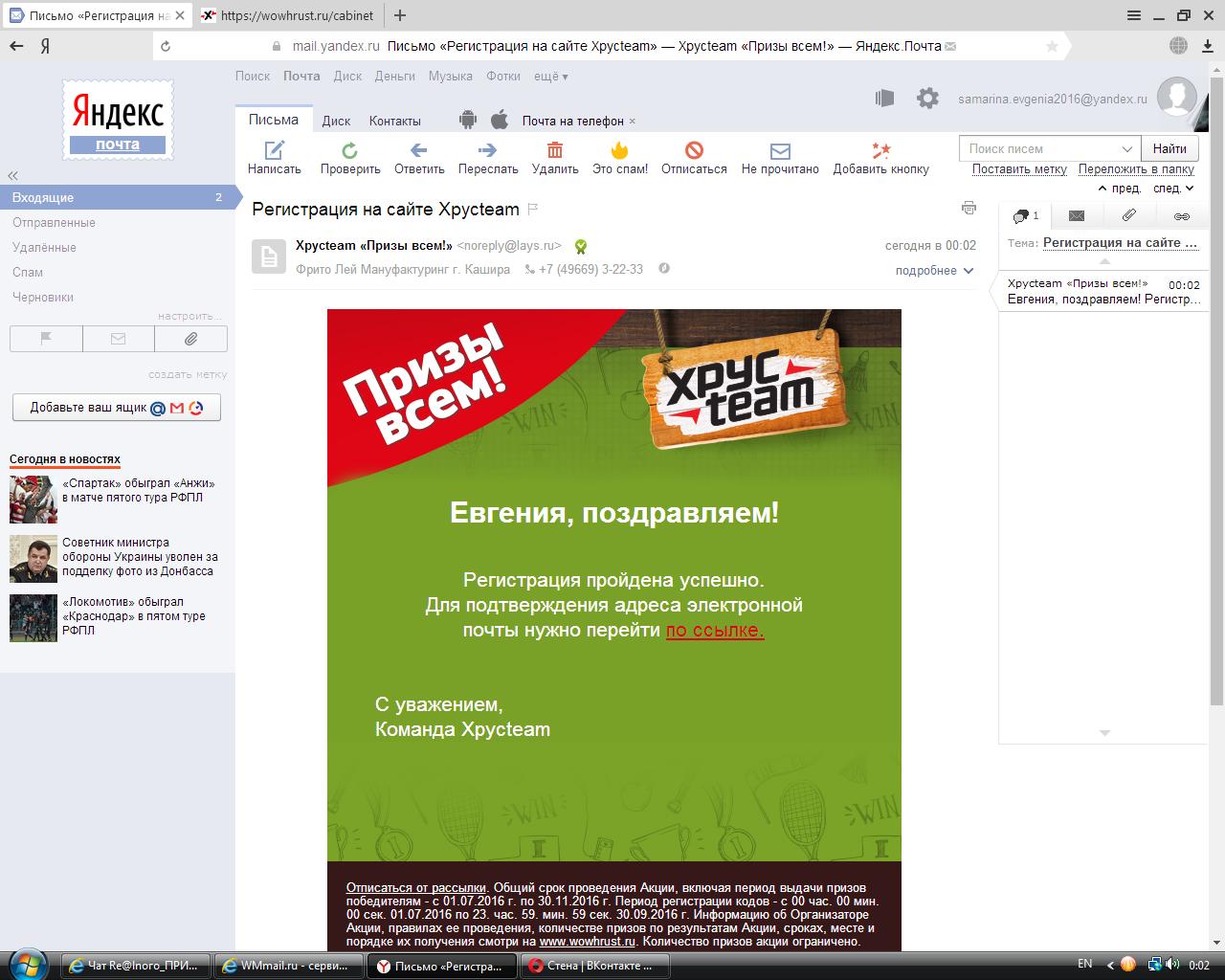Viewport: 1225px width, 980px height.
Task: Click the Написать compose icon
Action: tap(275, 150)
